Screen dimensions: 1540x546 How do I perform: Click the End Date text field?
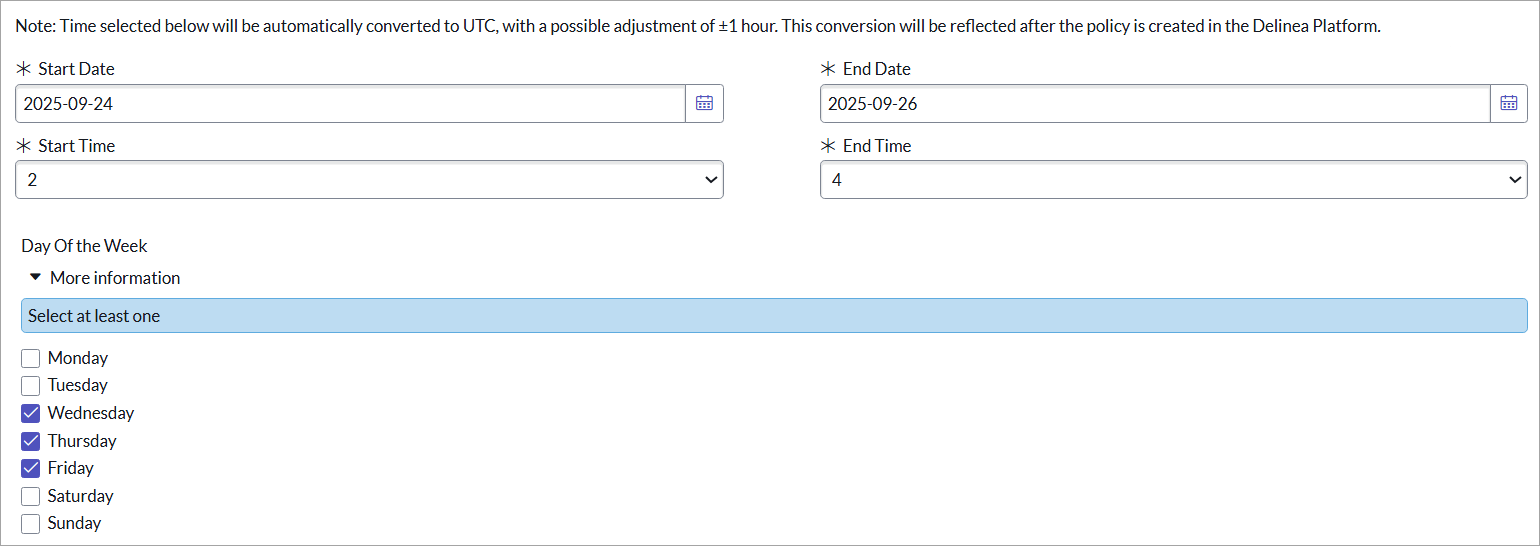click(x=1155, y=103)
